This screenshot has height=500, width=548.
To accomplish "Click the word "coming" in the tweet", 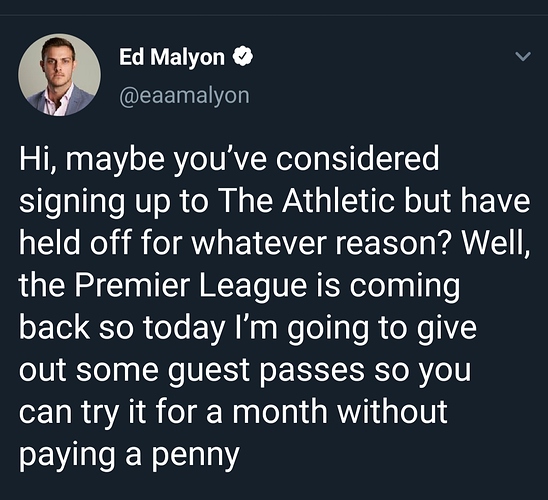I will pos(405,288).
